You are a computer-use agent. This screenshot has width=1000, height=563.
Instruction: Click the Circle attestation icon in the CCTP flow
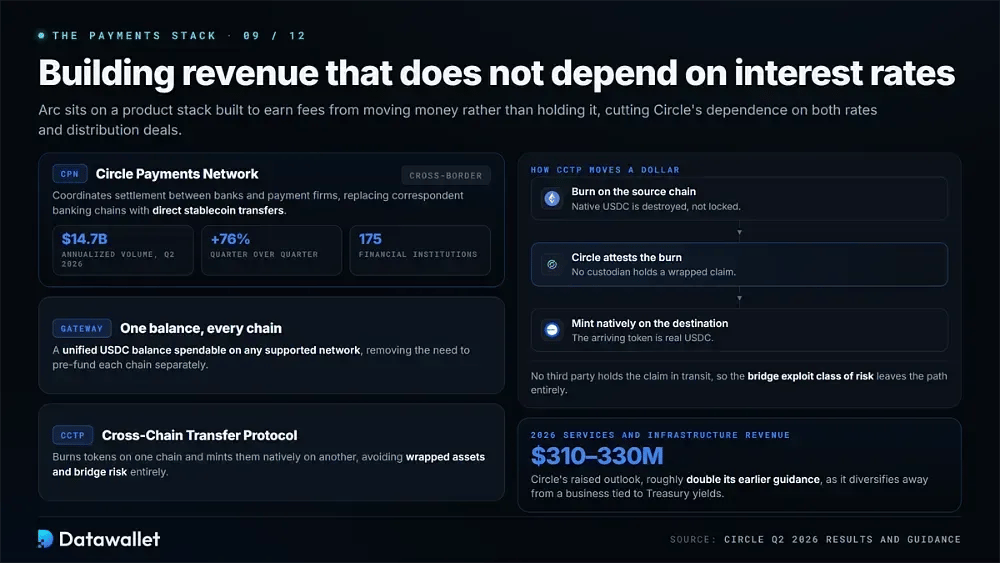(x=552, y=264)
